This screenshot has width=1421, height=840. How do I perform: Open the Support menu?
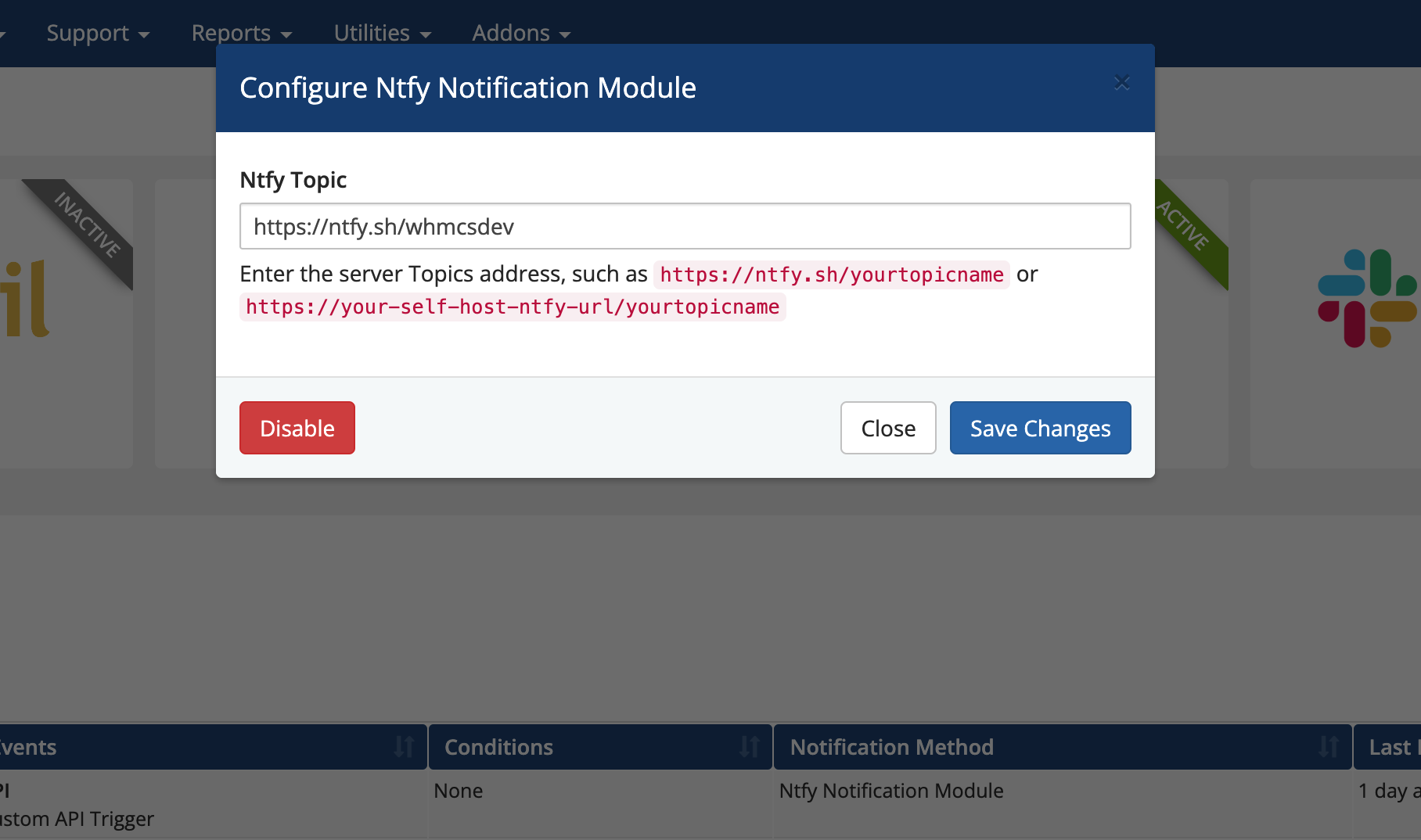98,33
